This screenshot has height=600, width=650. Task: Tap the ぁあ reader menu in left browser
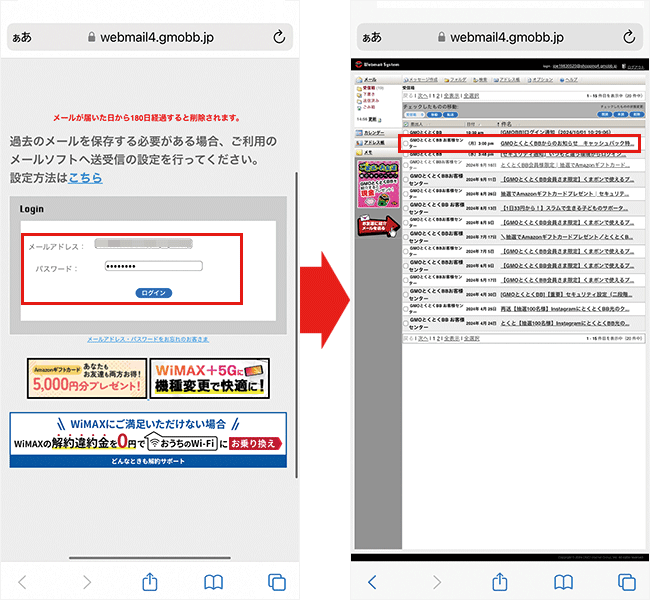tap(22, 37)
